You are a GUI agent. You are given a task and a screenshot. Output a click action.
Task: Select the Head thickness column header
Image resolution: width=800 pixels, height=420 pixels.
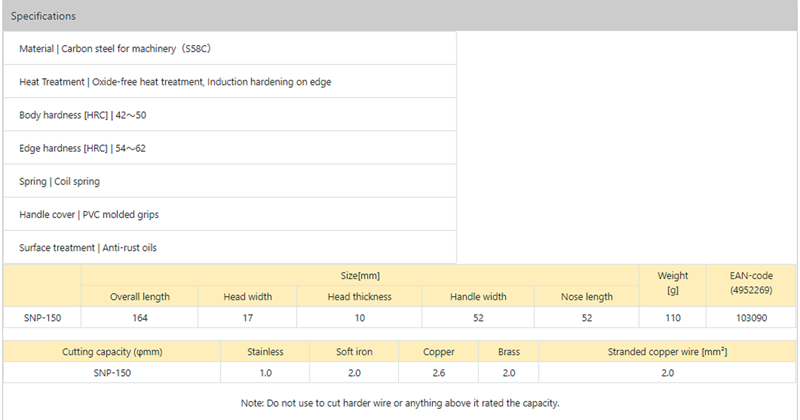[359, 296]
